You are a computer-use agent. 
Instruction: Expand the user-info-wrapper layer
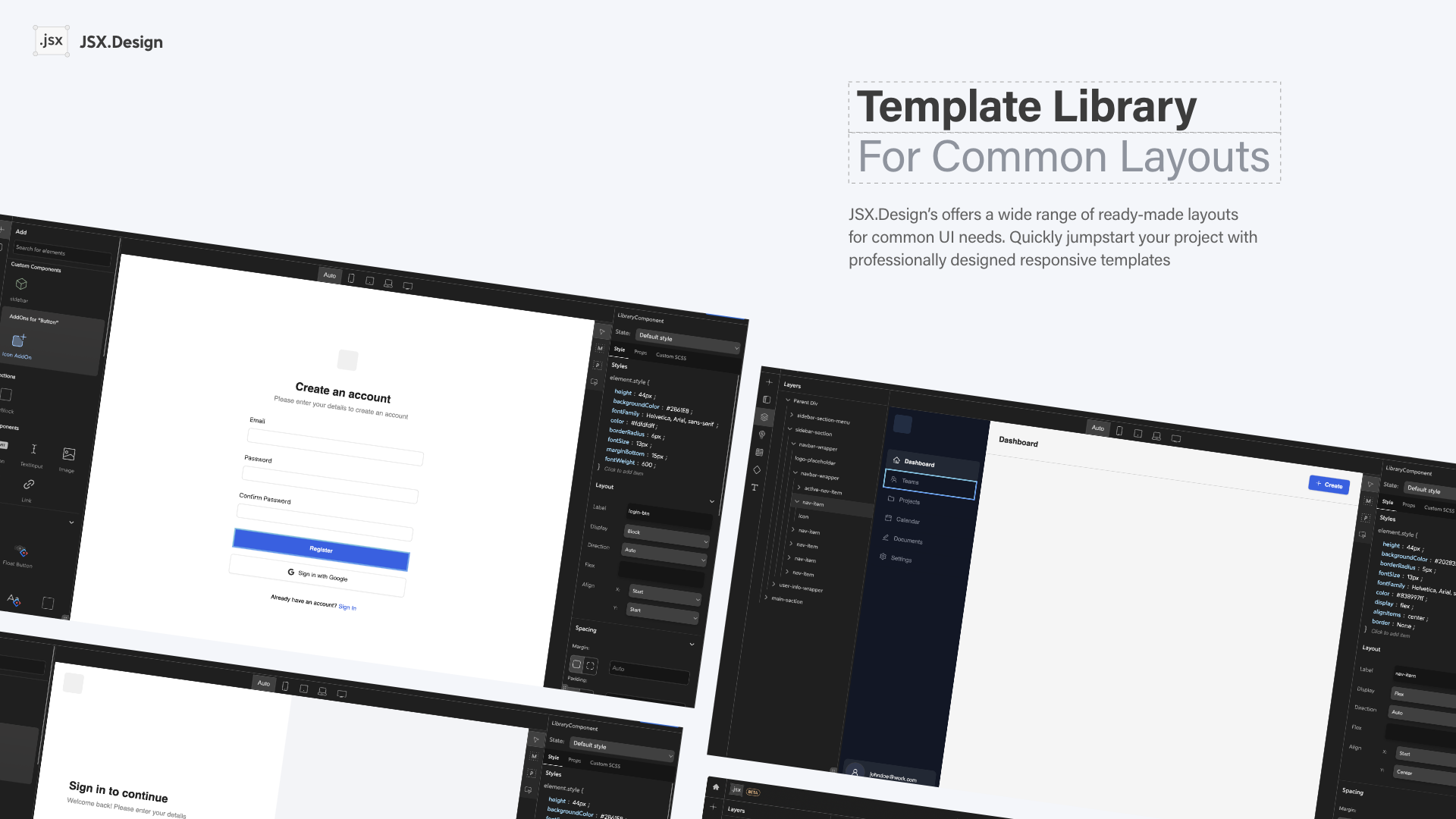[773, 584]
